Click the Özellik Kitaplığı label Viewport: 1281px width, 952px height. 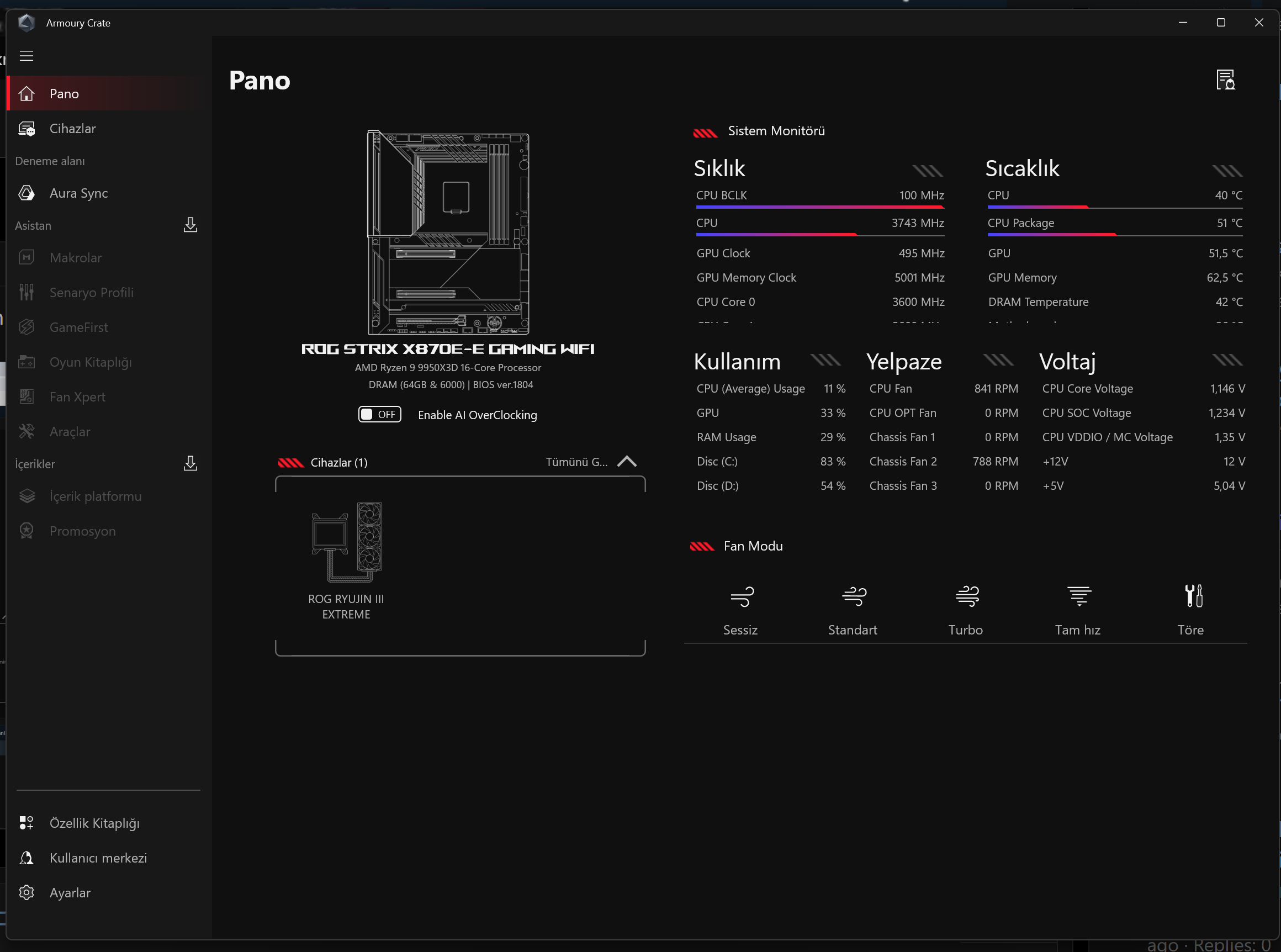click(95, 823)
